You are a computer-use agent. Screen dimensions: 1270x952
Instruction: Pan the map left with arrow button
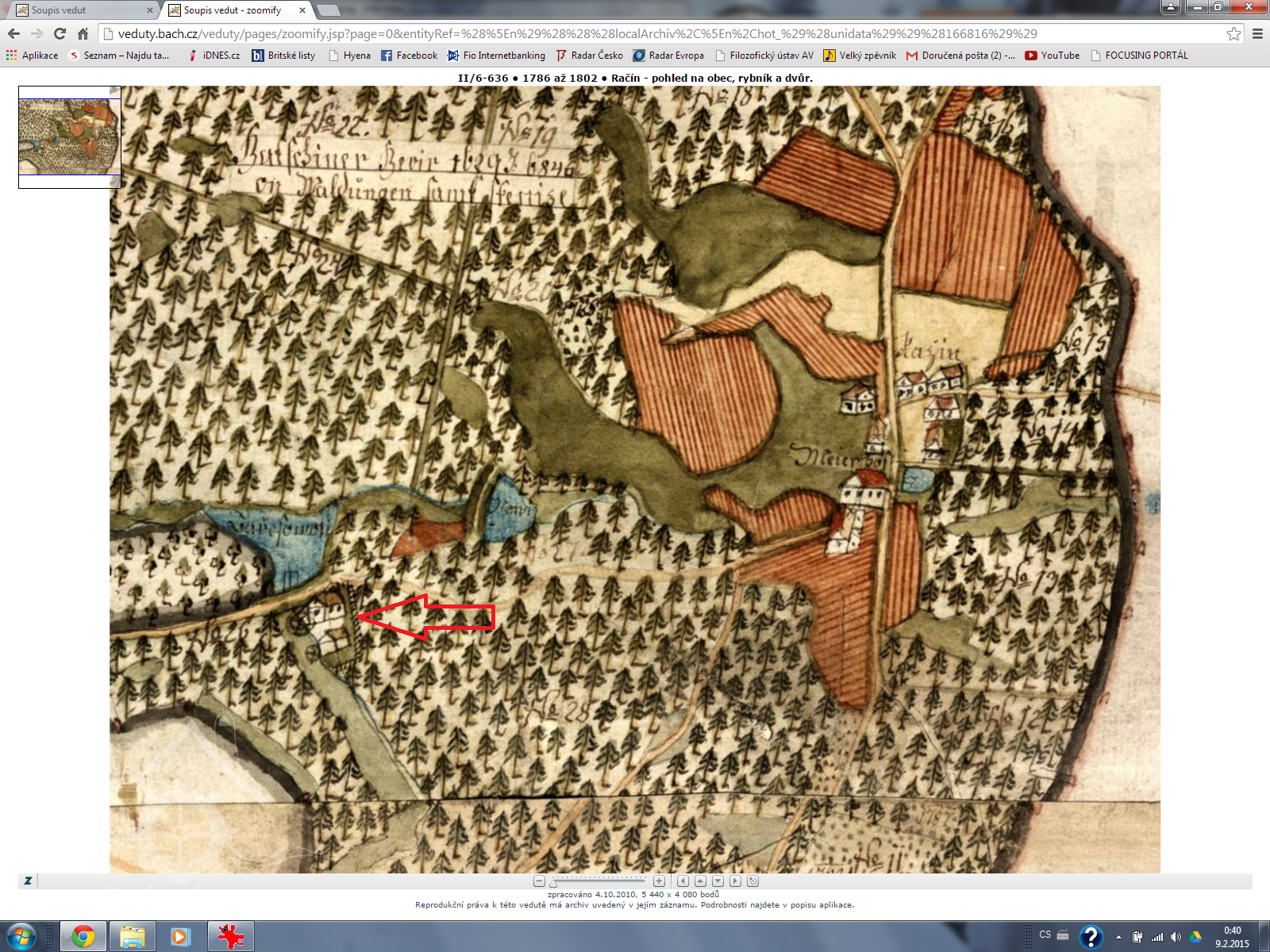(x=683, y=881)
